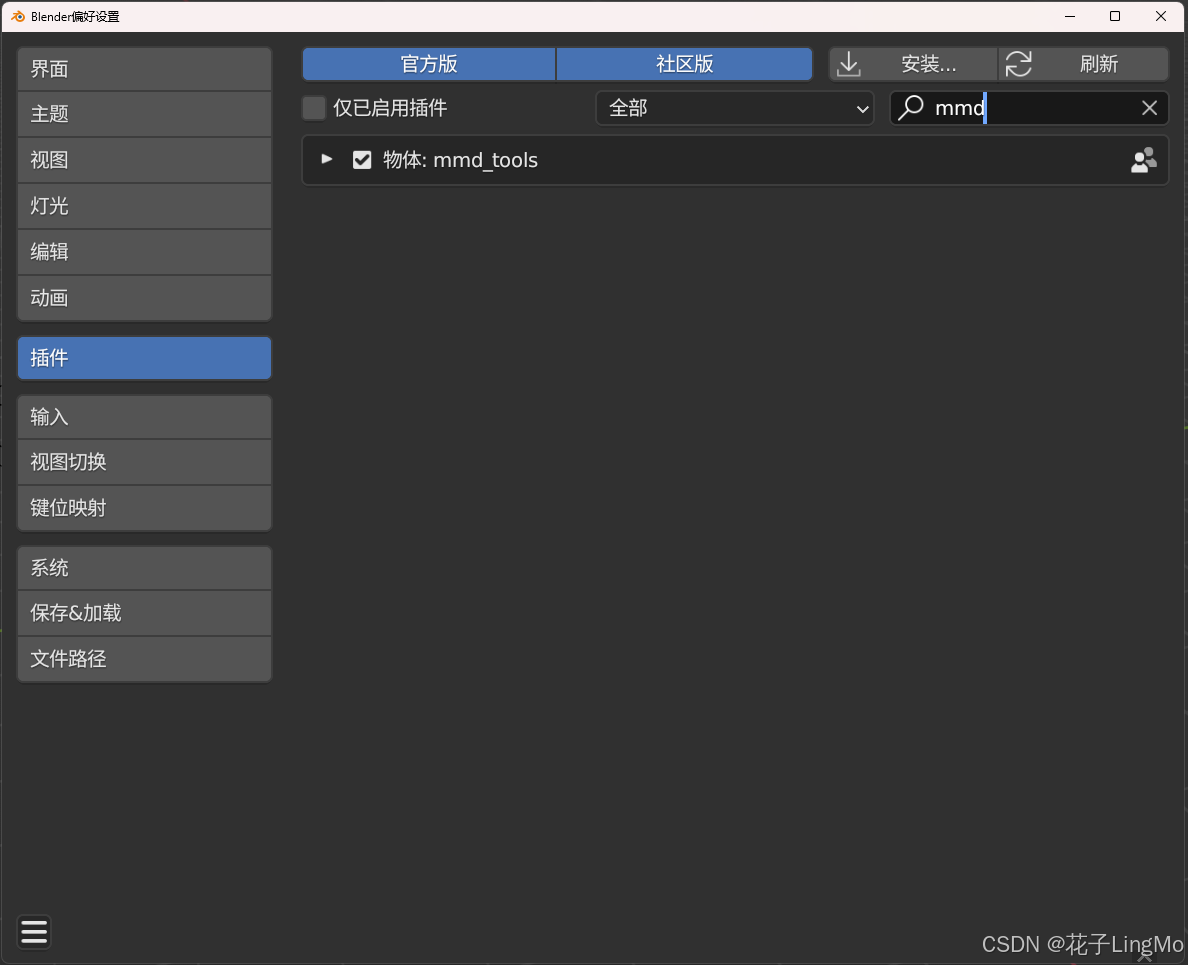
Task: Click the magnifier search icon
Action: 911,108
